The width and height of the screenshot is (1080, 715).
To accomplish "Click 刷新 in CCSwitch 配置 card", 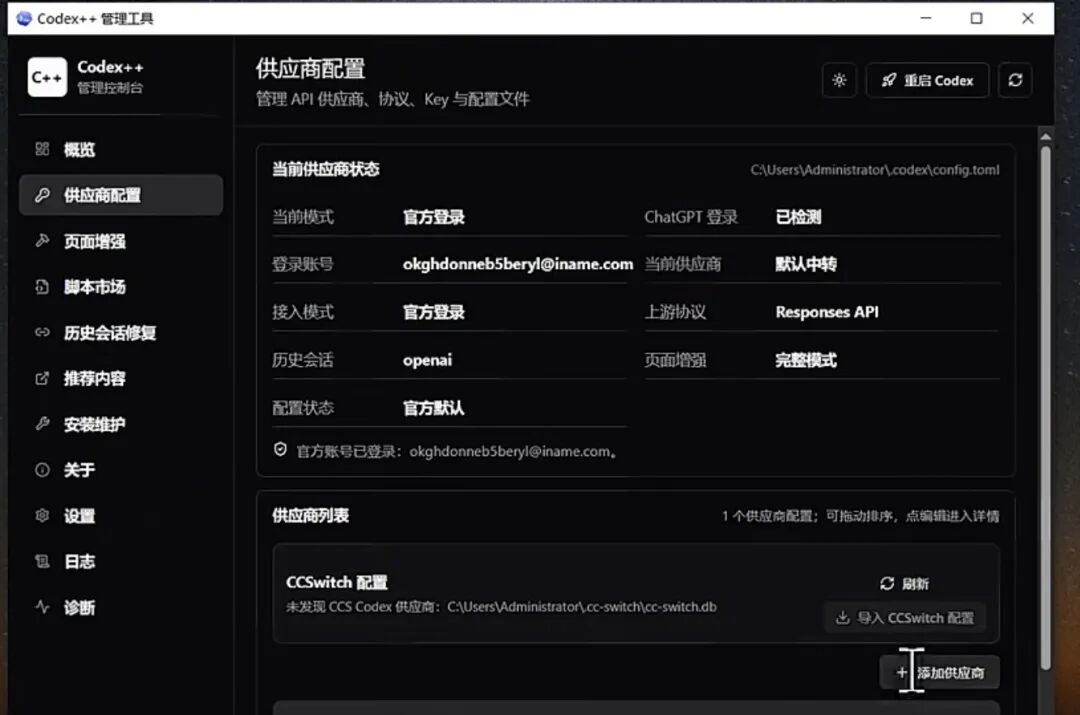I will (904, 584).
